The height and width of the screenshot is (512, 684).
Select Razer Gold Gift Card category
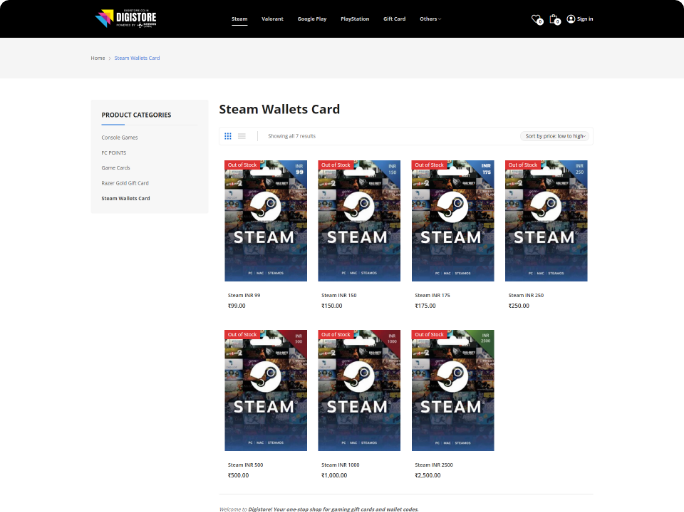click(125, 183)
